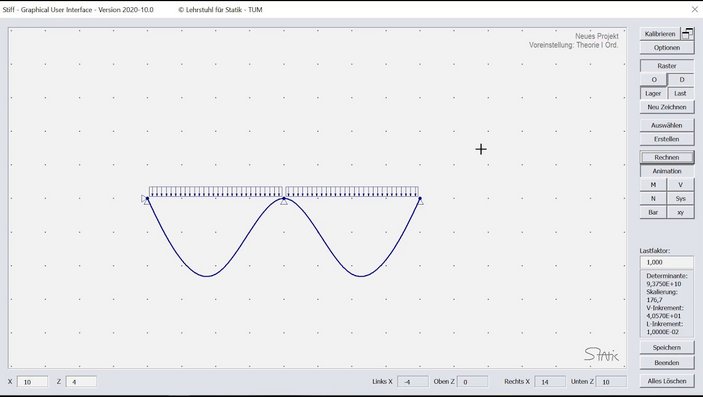Click the Unten Z field
The image size is (703, 397).
pos(611,382)
